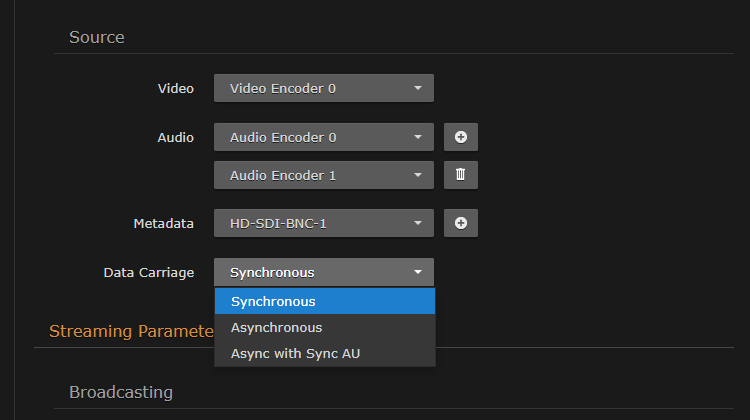This screenshot has height=420, width=750.
Task: Click the Video field label
Action: 175,88
